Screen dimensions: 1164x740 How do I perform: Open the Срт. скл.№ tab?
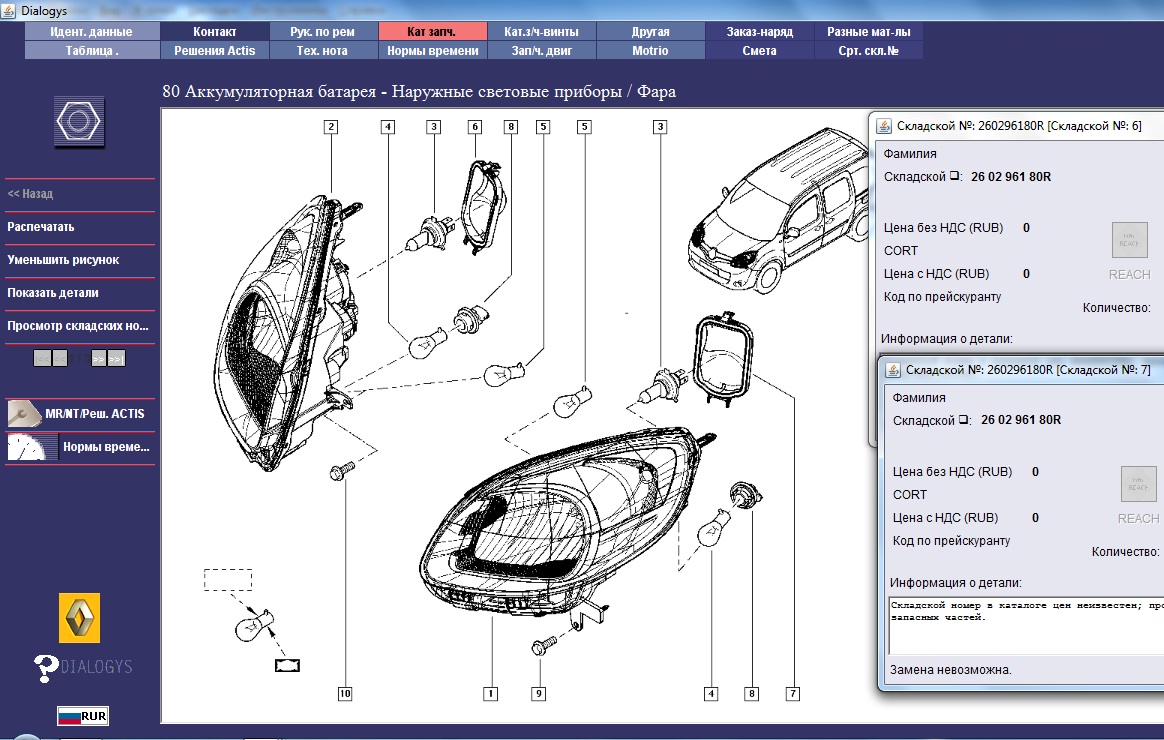[x=869, y=50]
